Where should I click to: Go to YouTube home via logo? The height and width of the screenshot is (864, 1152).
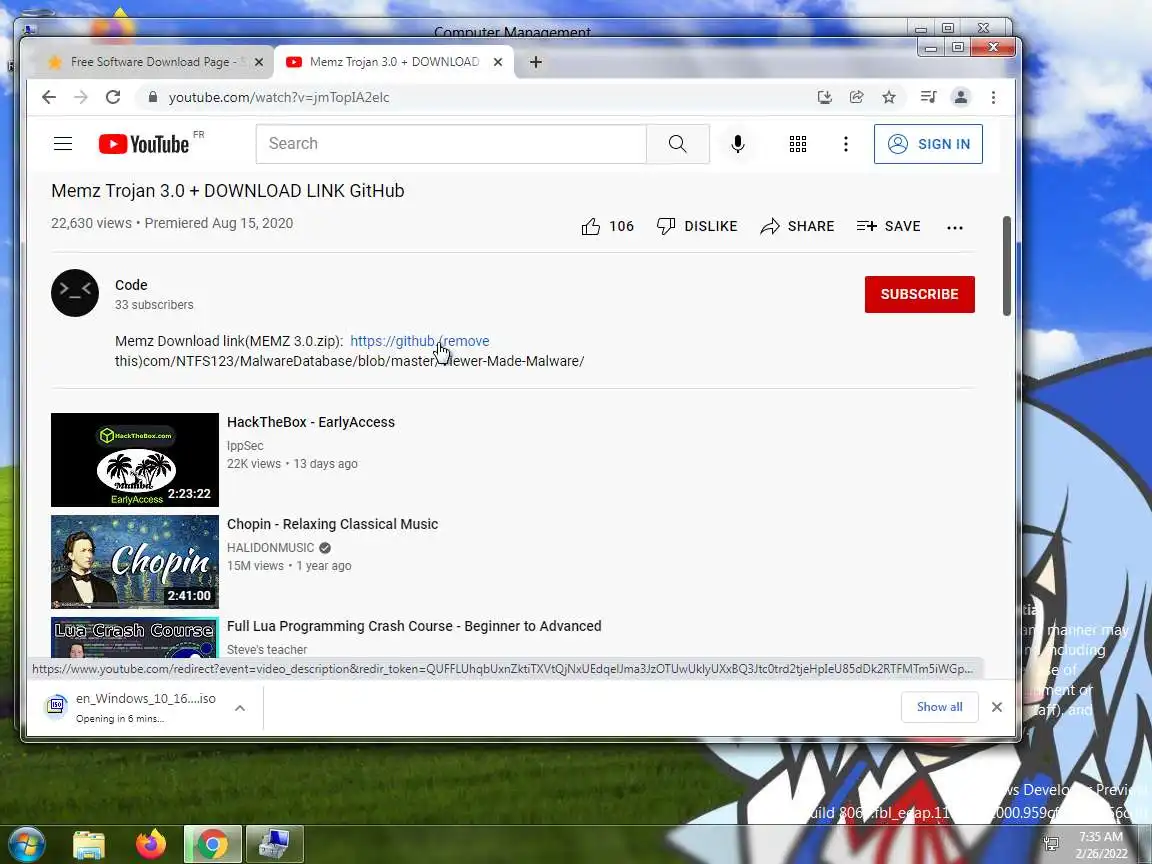pyautogui.click(x=145, y=144)
